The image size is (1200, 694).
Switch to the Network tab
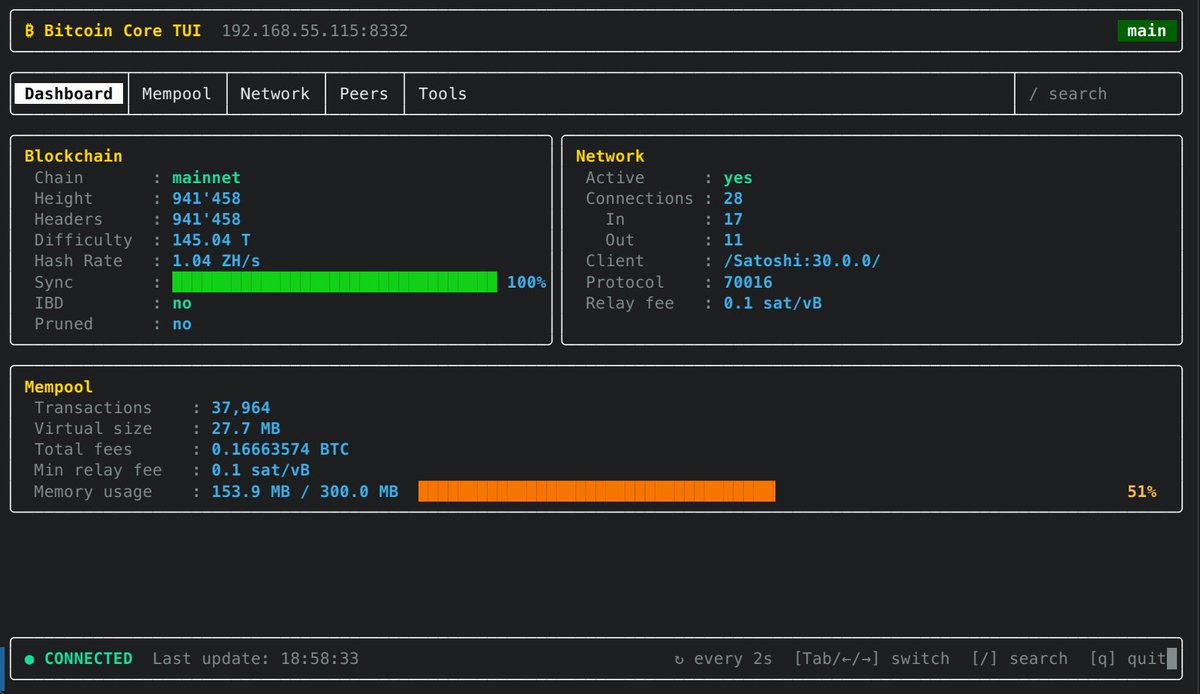[275, 94]
